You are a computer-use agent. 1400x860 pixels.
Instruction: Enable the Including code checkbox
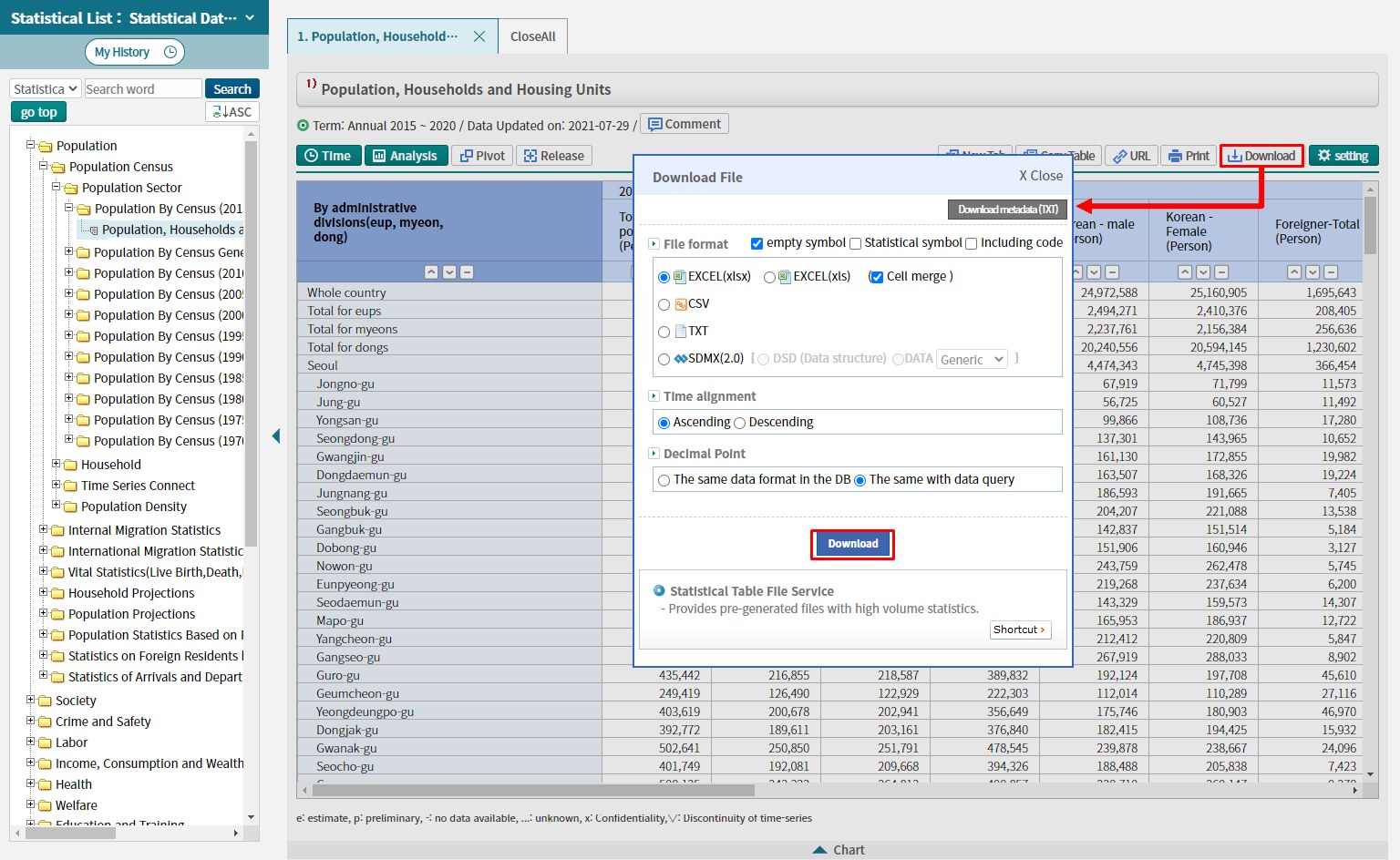point(971,243)
